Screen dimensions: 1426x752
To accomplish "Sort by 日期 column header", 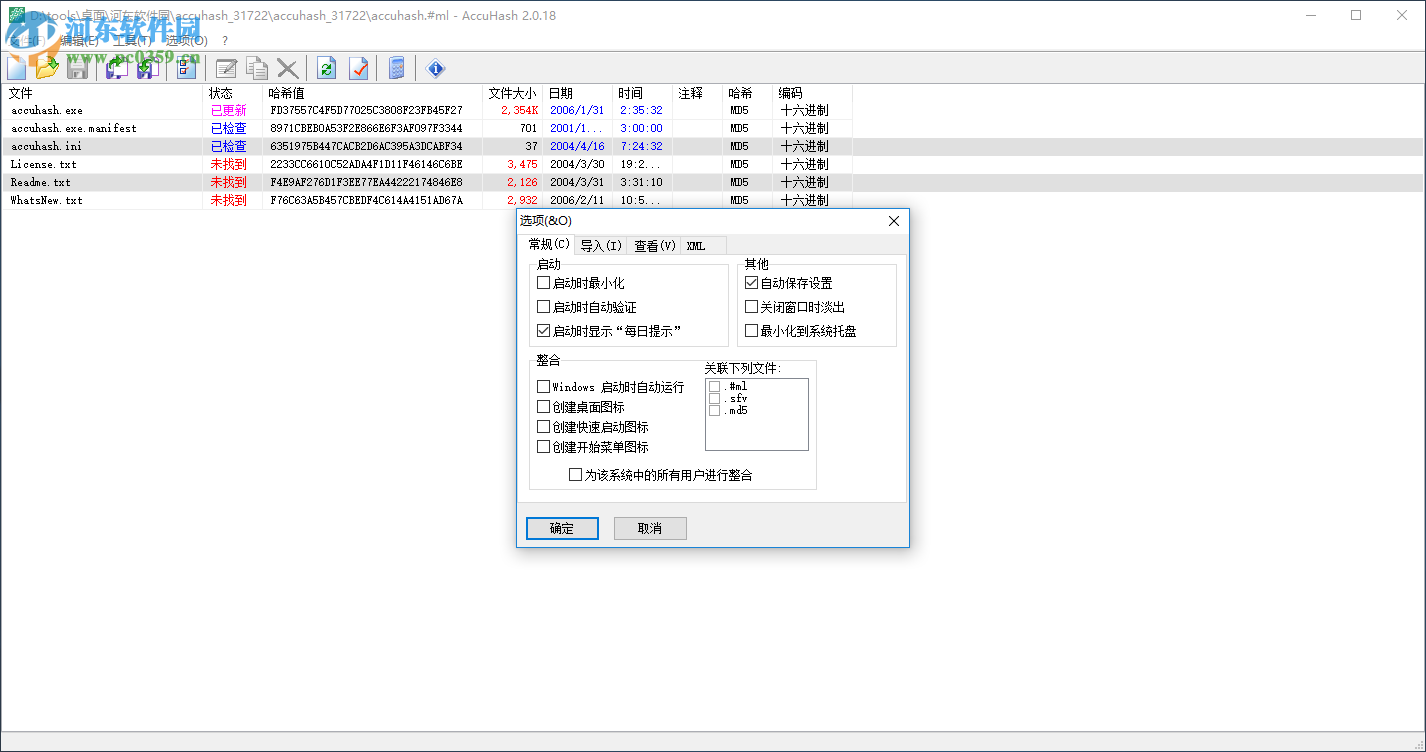I will (x=578, y=93).
